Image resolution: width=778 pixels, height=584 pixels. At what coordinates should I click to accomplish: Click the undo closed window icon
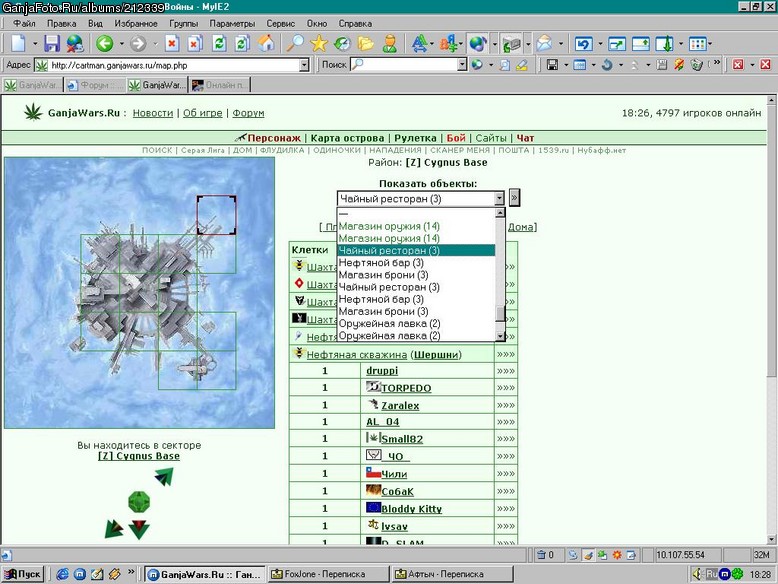pyautogui.click(x=584, y=44)
